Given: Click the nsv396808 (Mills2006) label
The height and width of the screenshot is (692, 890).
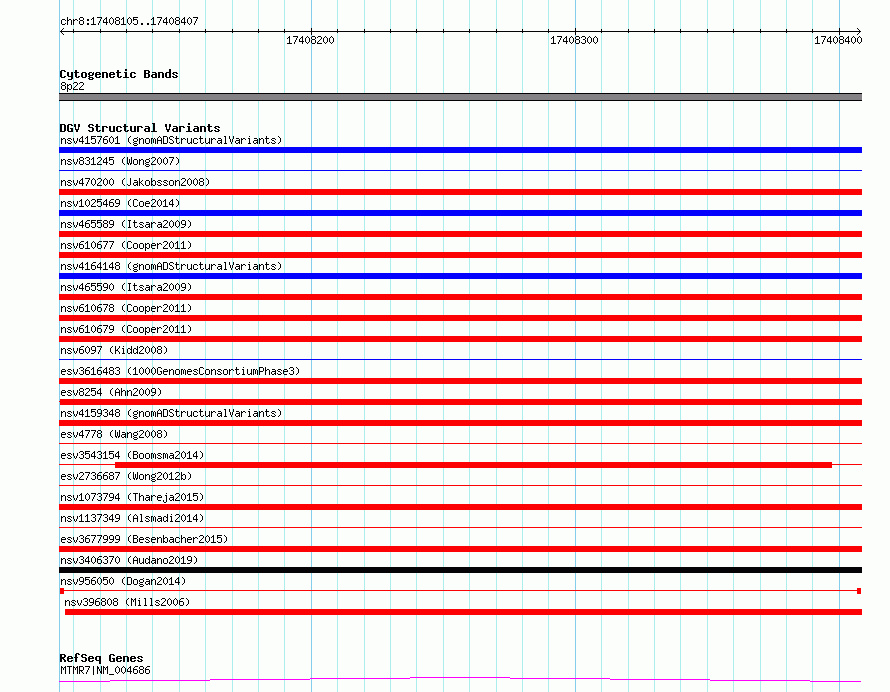Looking at the screenshot, I should pyautogui.click(x=127, y=602).
